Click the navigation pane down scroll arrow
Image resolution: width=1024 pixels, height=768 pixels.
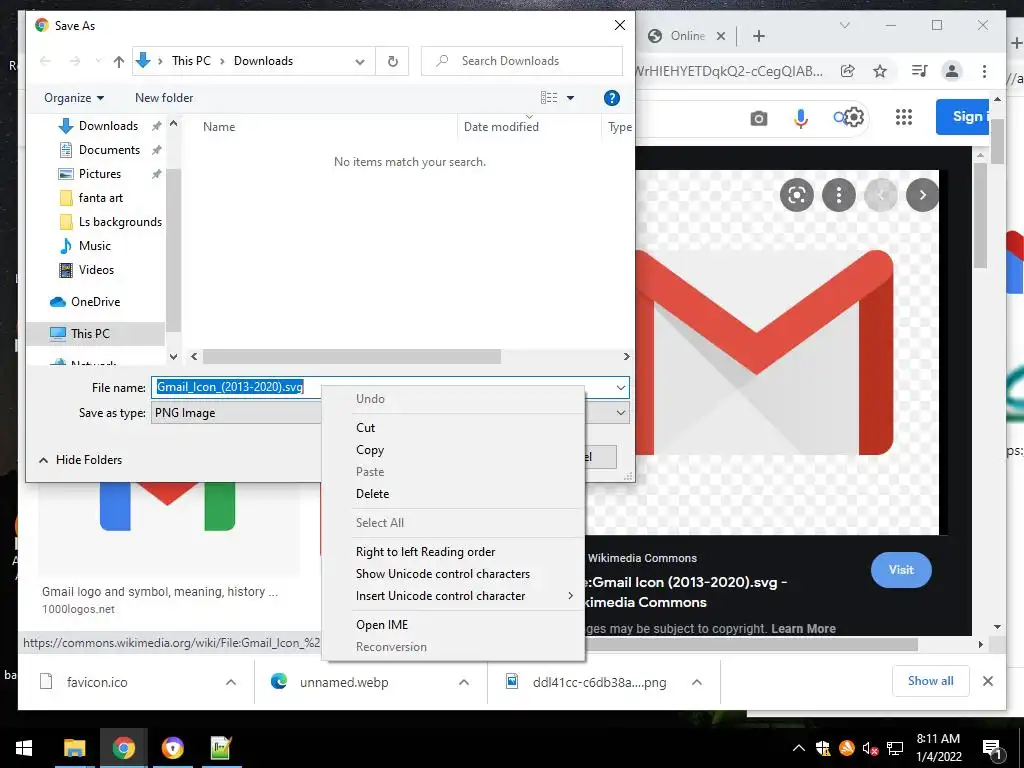[x=173, y=357]
